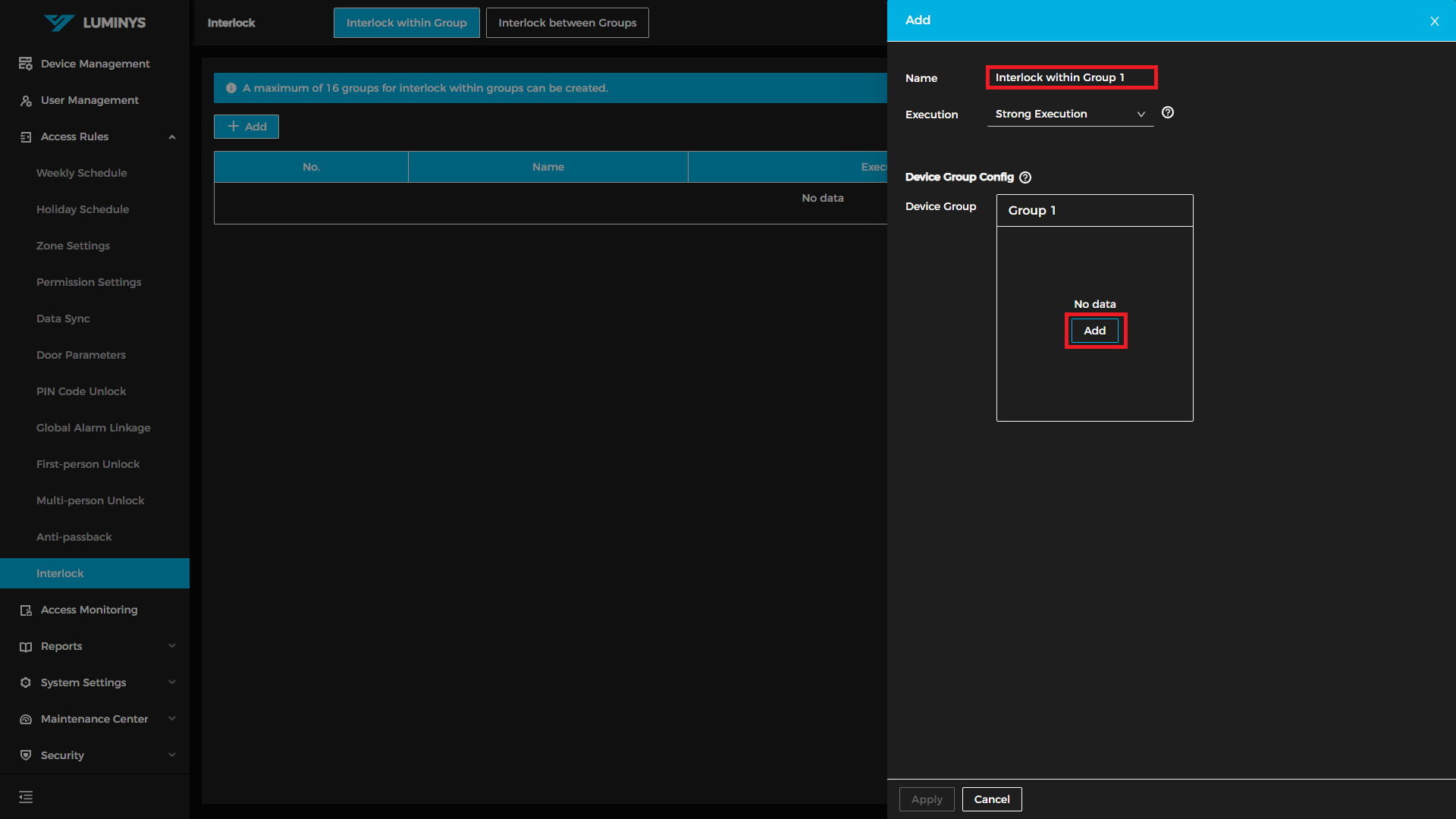Collapse the sidebar menu with bottom icon
This screenshot has height=819, width=1456.
coord(26,797)
